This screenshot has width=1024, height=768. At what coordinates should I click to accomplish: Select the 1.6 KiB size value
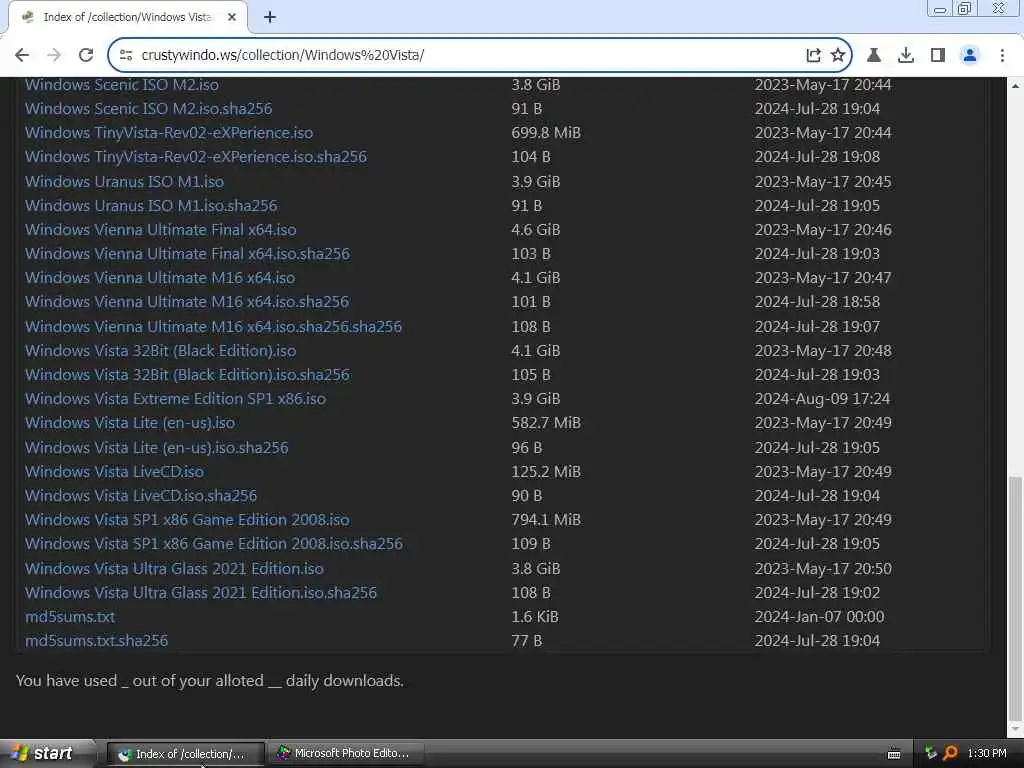(535, 617)
